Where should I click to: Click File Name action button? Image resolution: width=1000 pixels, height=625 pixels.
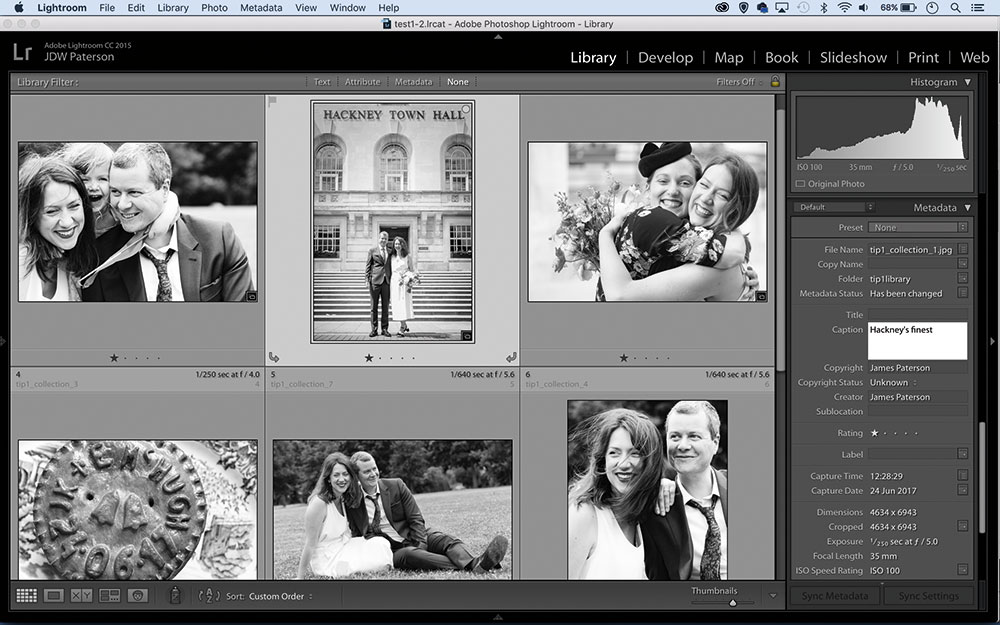(962, 249)
